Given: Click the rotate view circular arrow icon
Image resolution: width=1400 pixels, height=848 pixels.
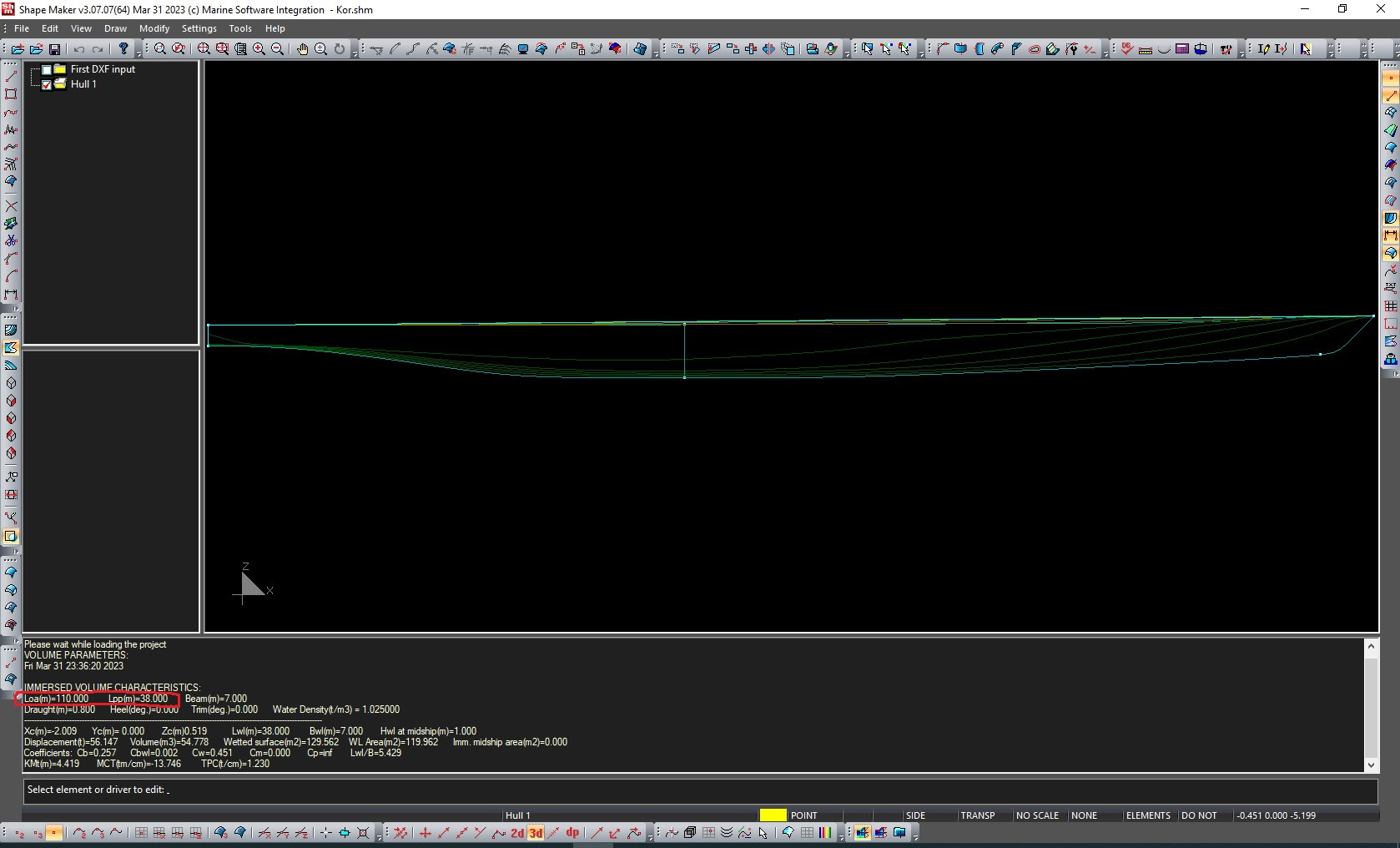Looking at the screenshot, I should 340,49.
